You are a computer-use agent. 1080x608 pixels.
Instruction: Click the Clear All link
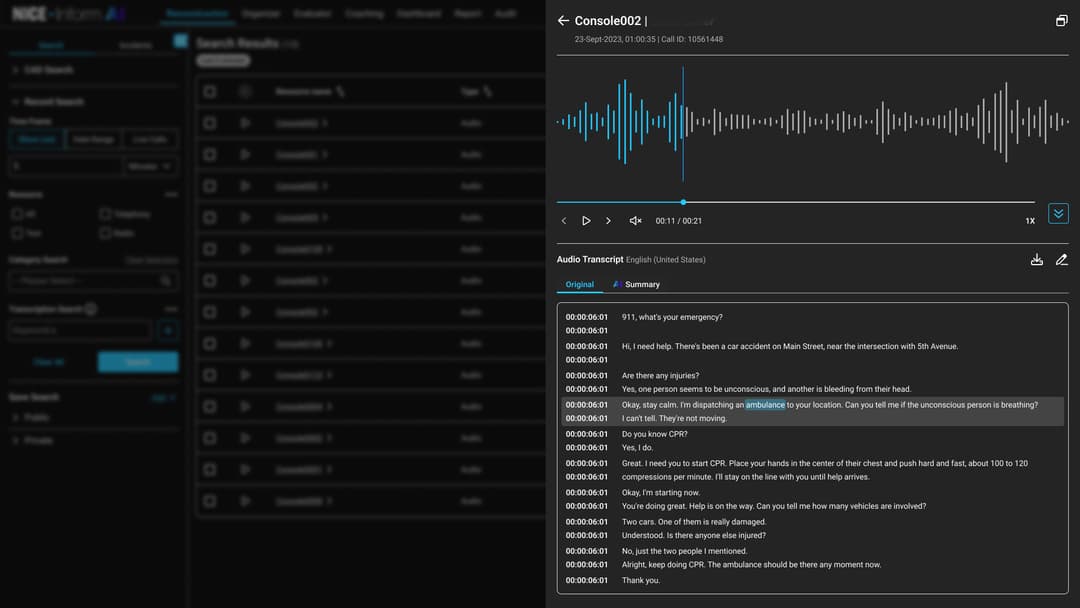[49, 362]
